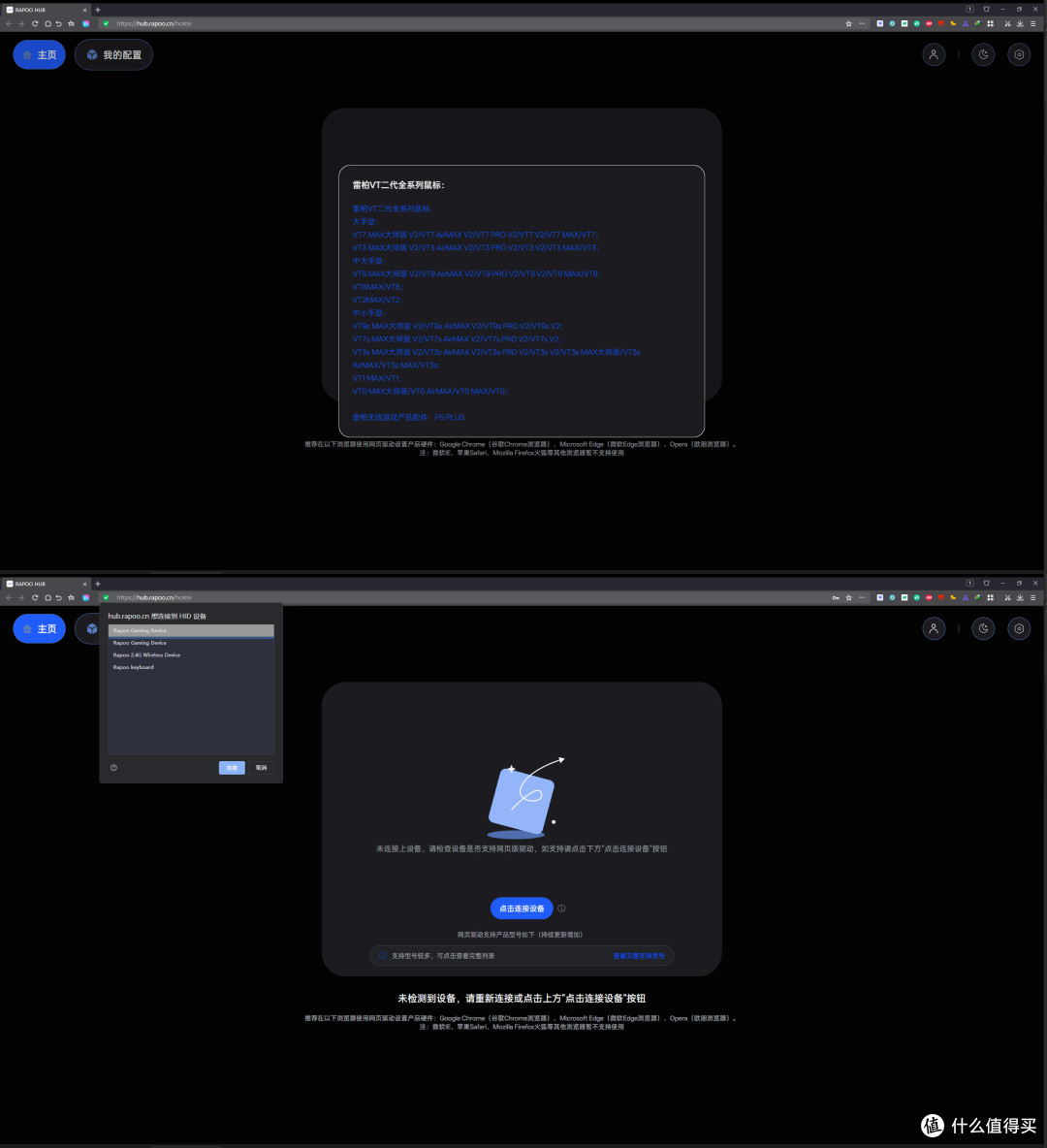The height and width of the screenshot is (1148, 1047).
Task: Open the scissors screenshot tool in top browser
Action: pyautogui.click(x=1007, y=23)
